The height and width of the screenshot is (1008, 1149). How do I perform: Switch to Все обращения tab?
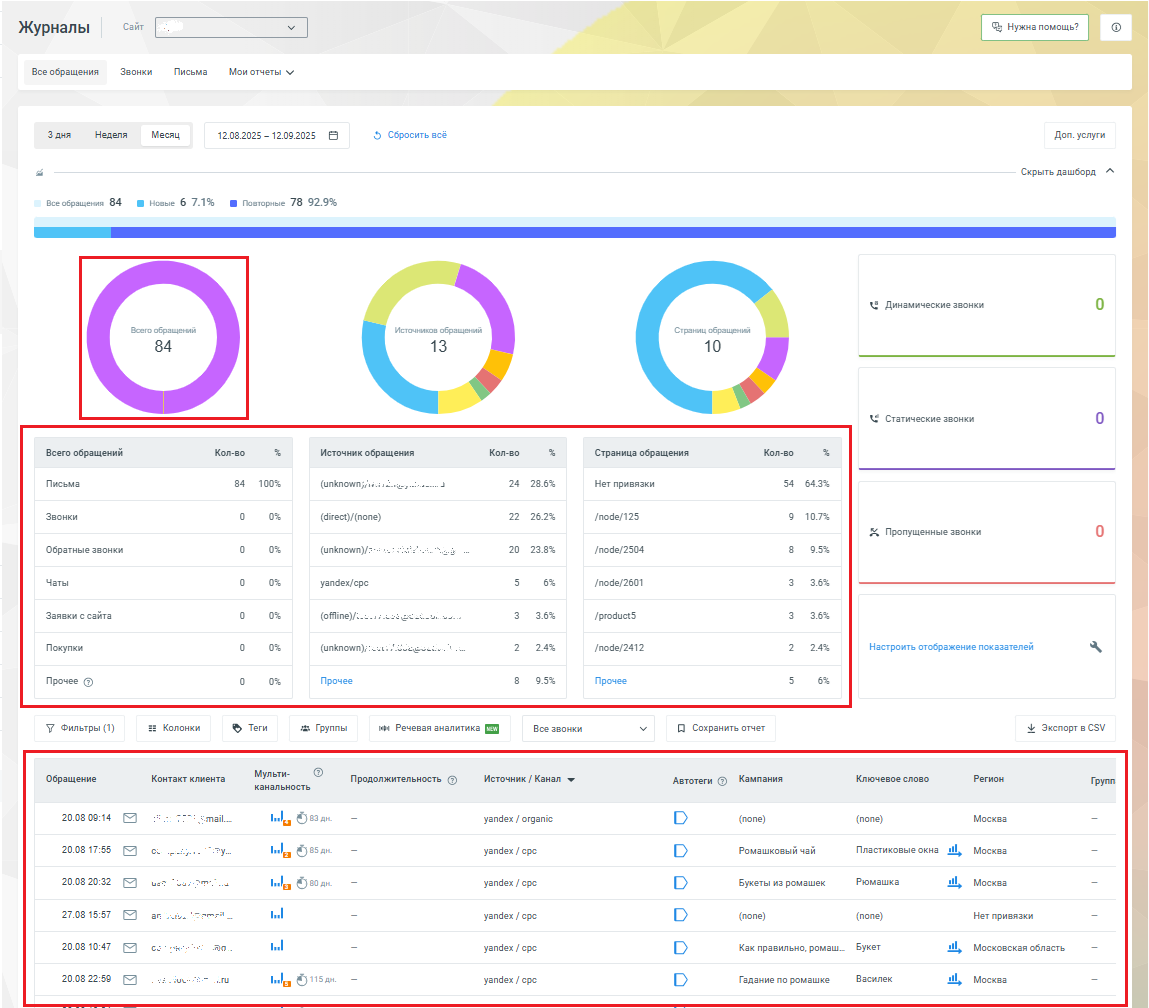[65, 73]
